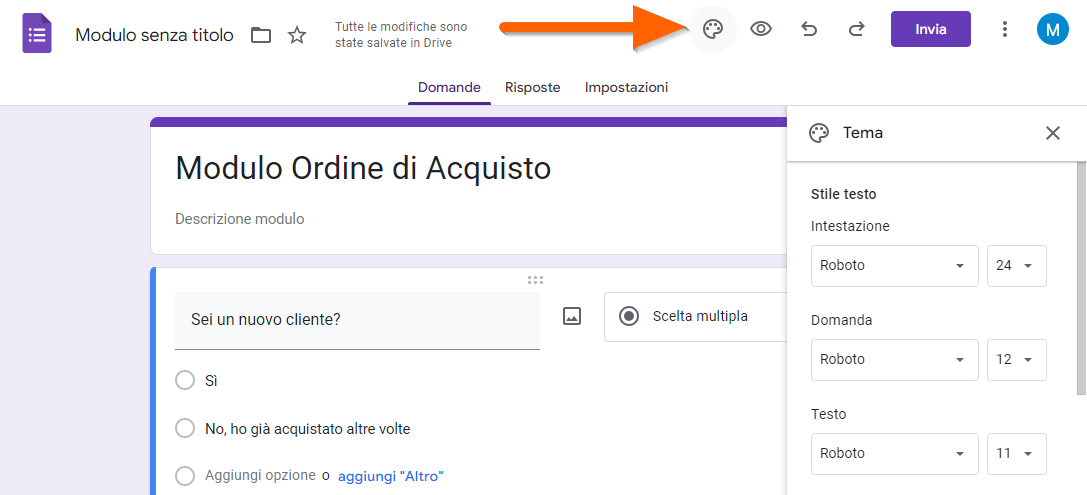Click the aggiungi "Altro" link
The height and width of the screenshot is (495, 1087).
tap(390, 476)
